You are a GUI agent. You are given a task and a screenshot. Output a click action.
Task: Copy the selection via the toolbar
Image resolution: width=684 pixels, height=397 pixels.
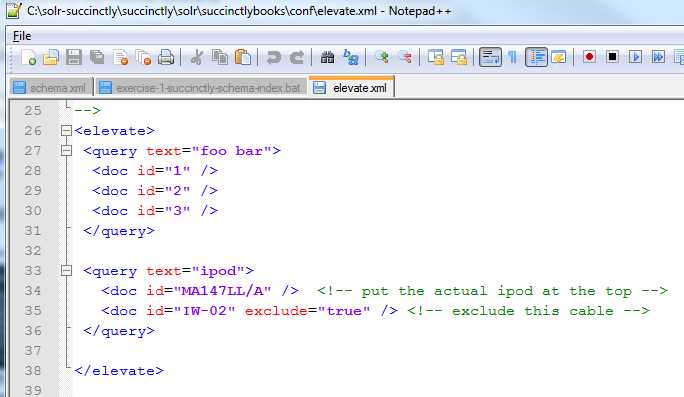[x=220, y=58]
